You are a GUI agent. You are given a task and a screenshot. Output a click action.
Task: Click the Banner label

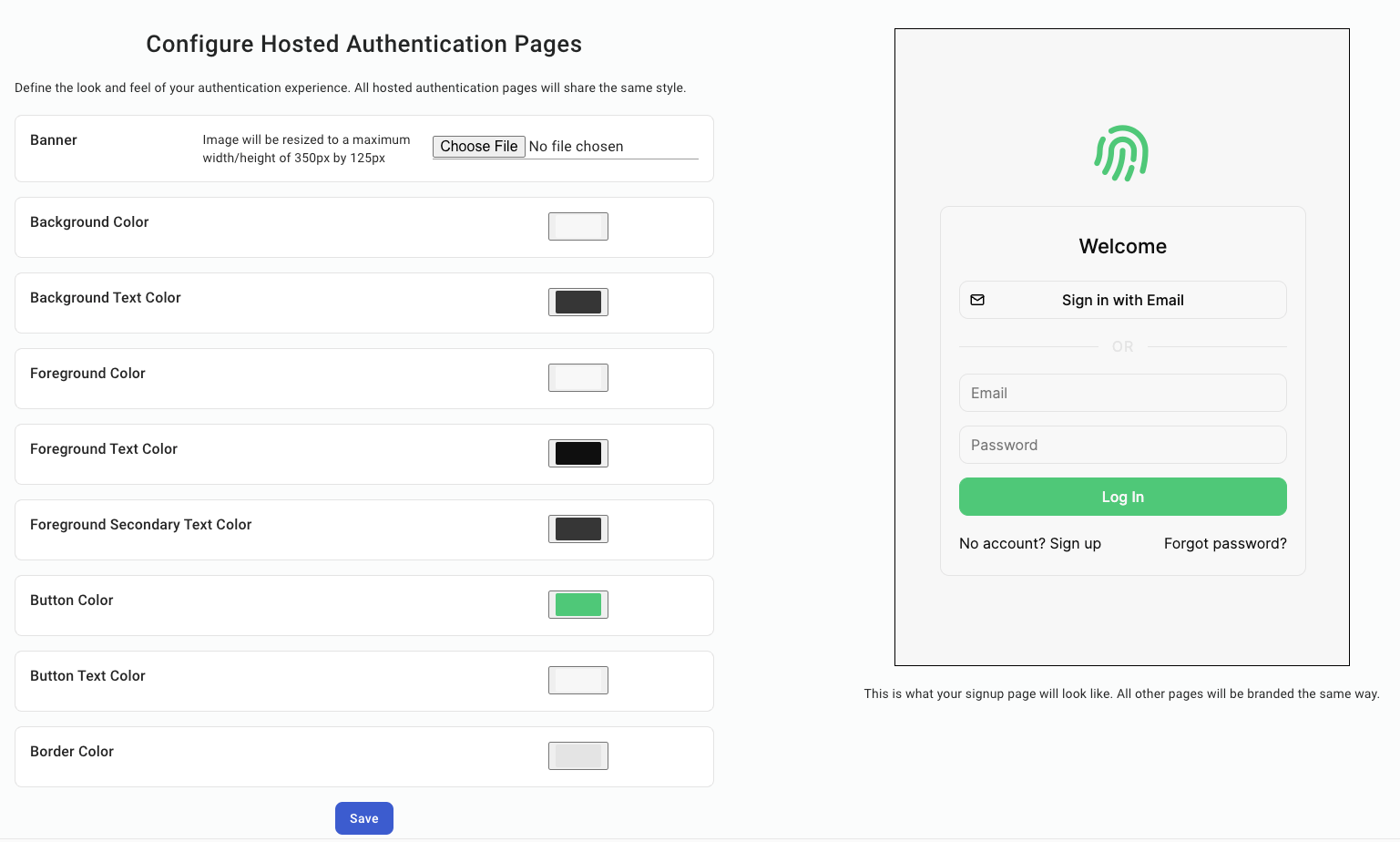tap(54, 140)
